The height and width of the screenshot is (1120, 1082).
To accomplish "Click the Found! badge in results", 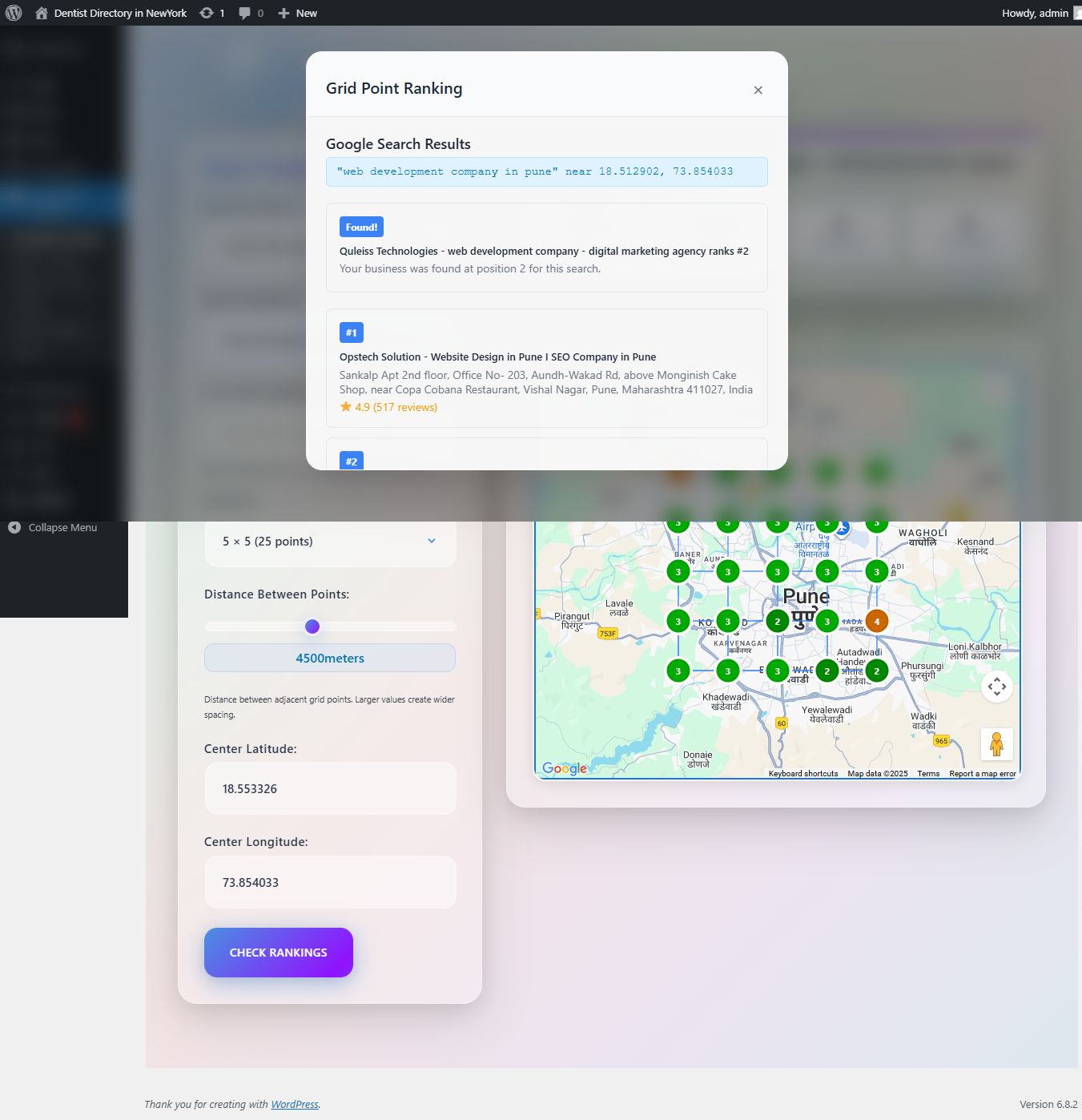I will click(x=361, y=227).
